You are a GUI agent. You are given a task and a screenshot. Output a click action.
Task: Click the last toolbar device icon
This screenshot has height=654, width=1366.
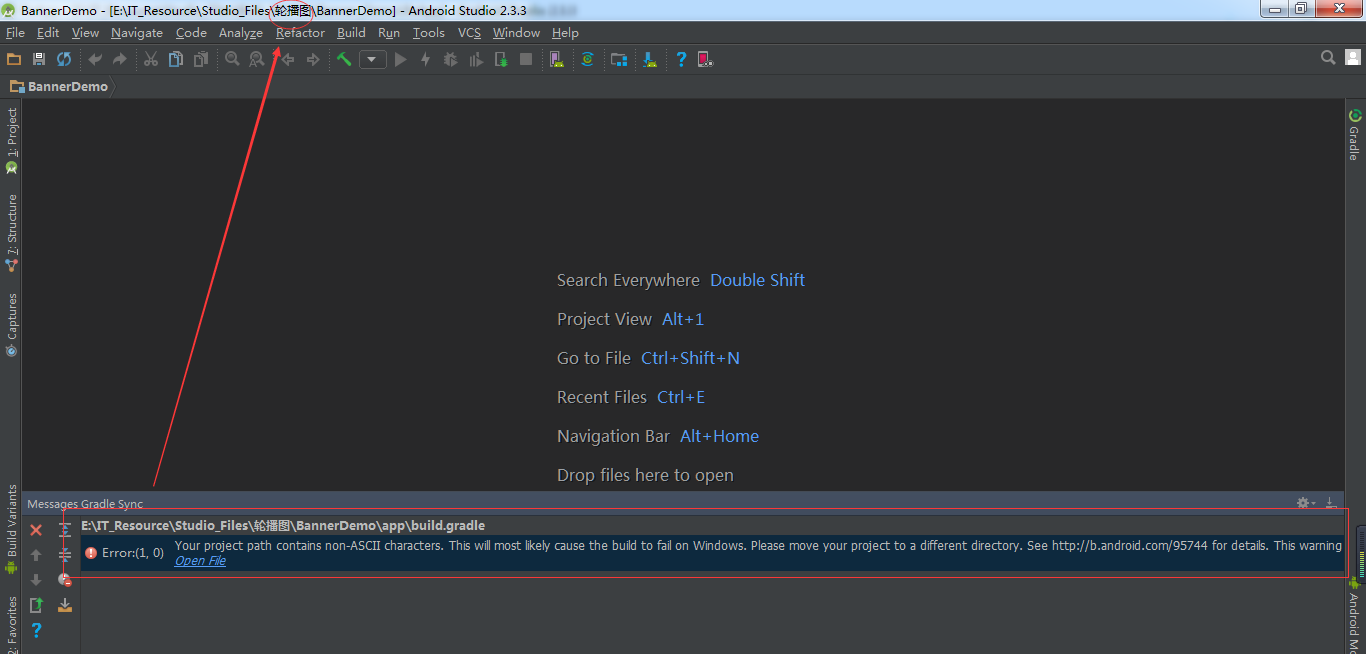click(x=705, y=59)
